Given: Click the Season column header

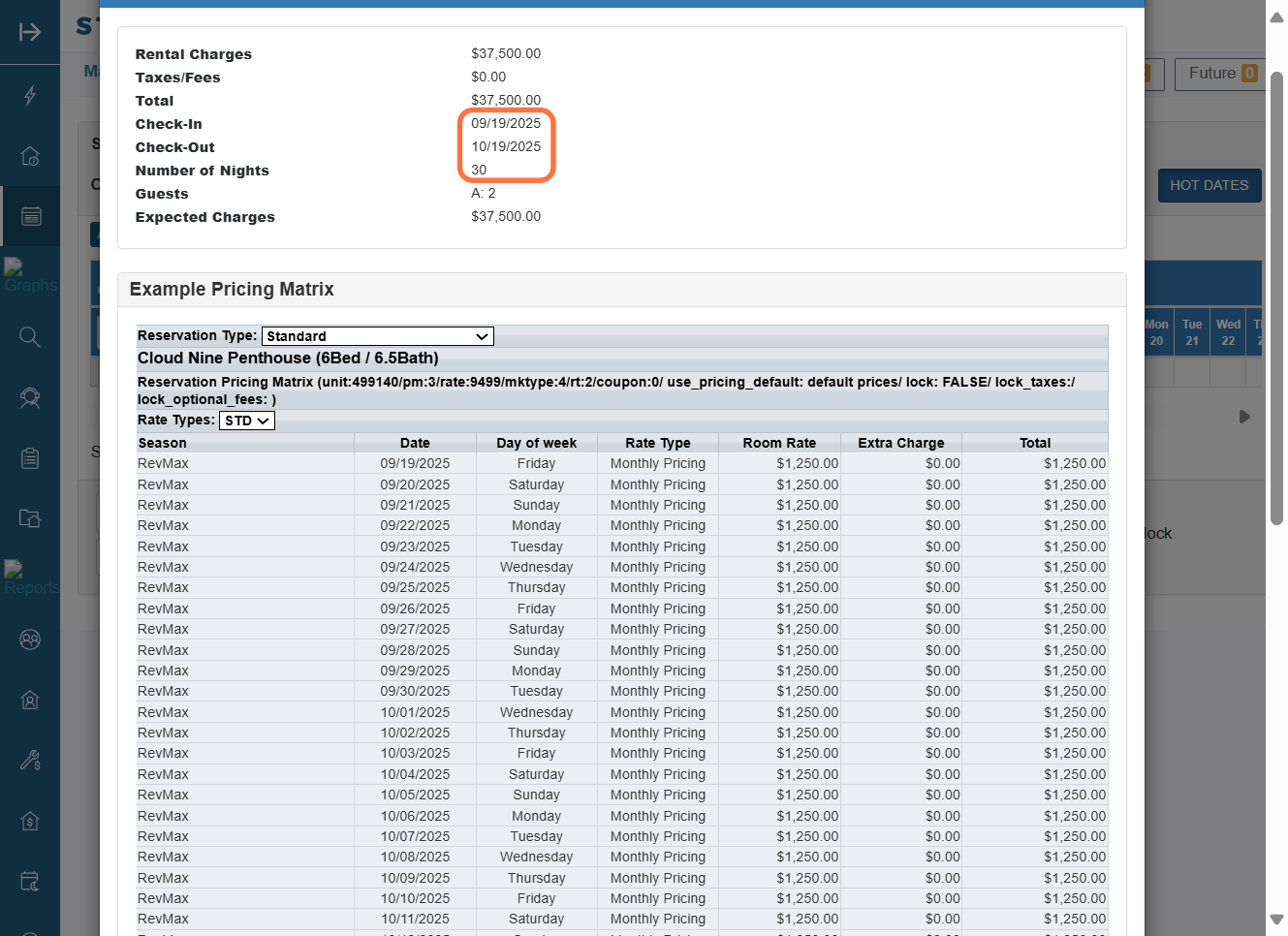Looking at the screenshot, I should 245,443.
